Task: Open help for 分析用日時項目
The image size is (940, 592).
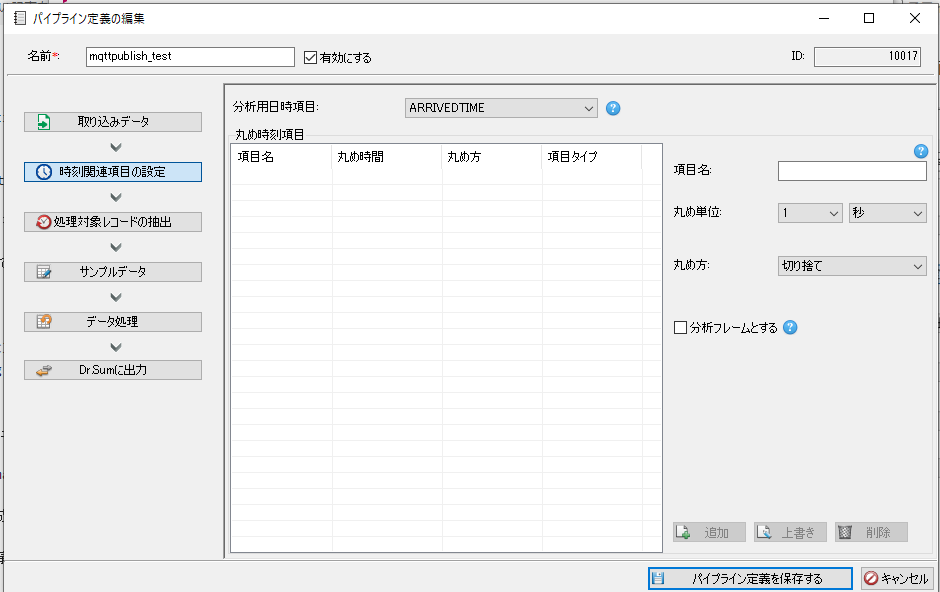Action: tap(613, 108)
